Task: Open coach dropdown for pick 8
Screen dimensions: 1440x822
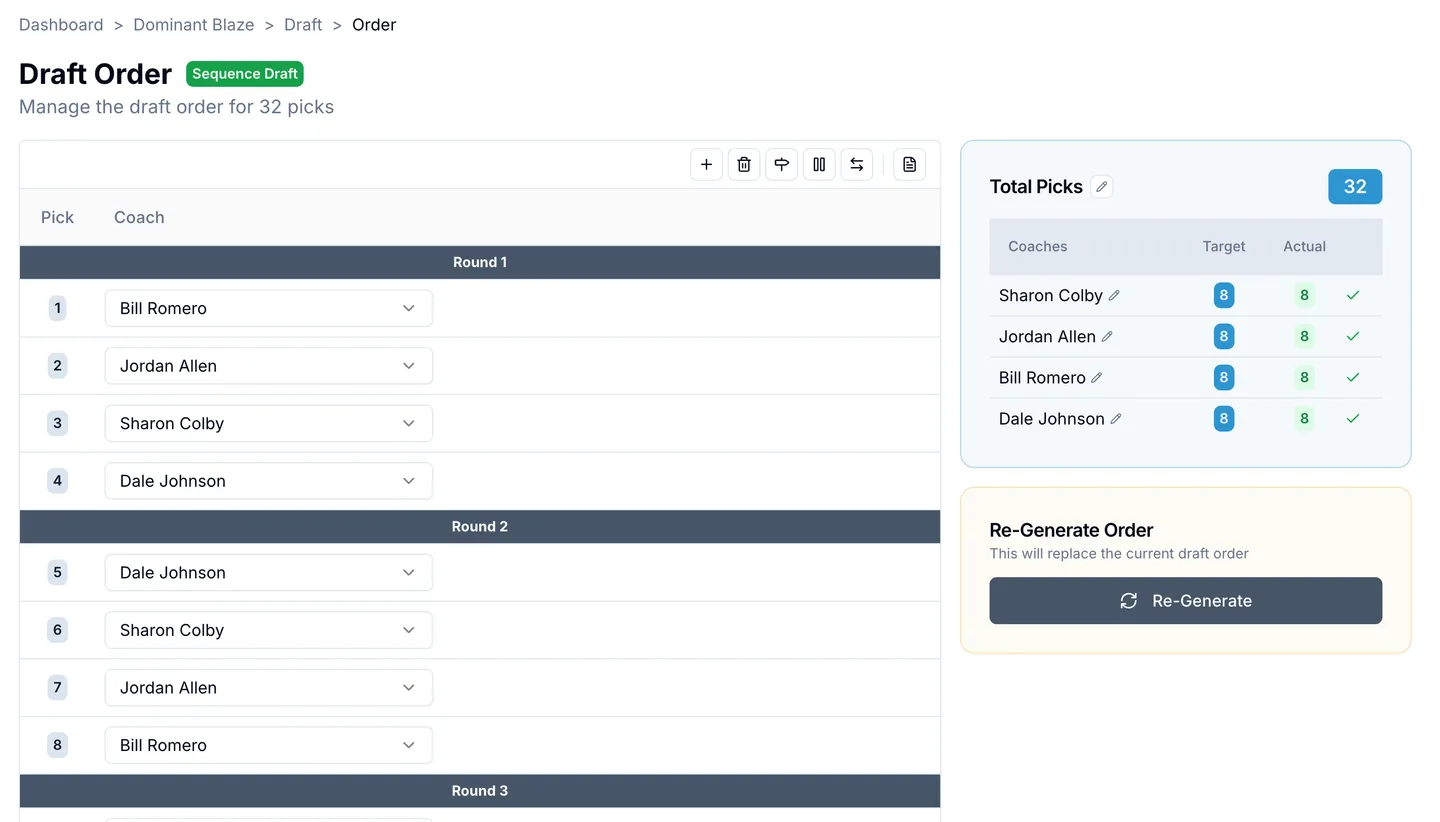Action: pos(269,745)
